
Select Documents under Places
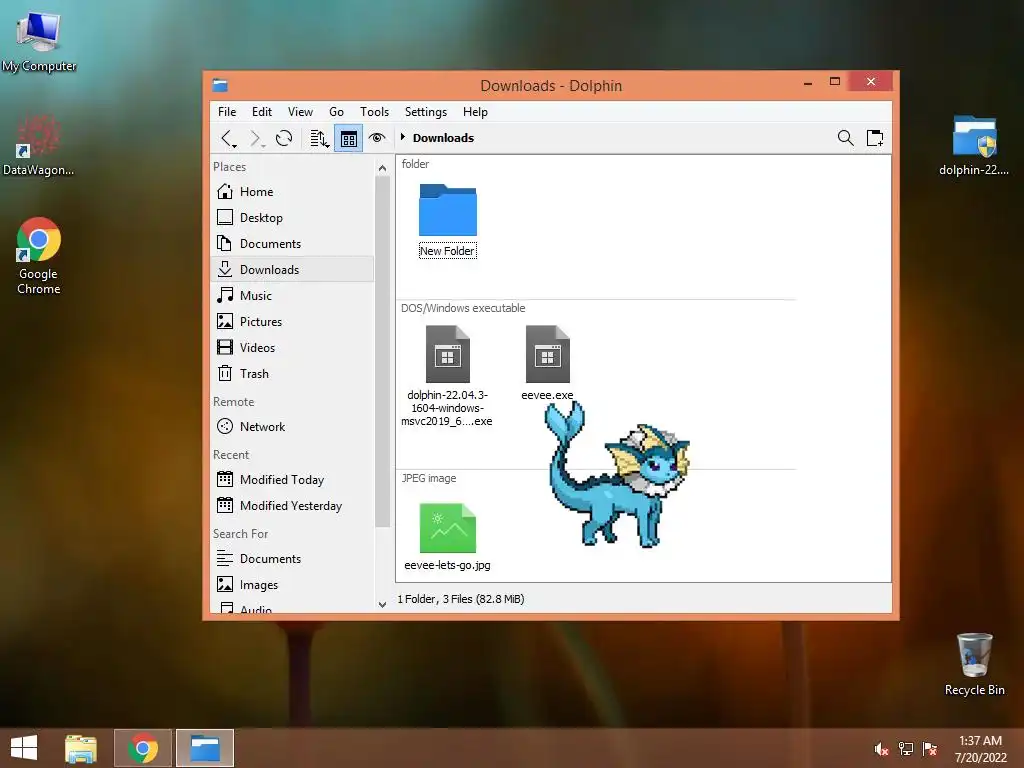click(x=292, y=244)
